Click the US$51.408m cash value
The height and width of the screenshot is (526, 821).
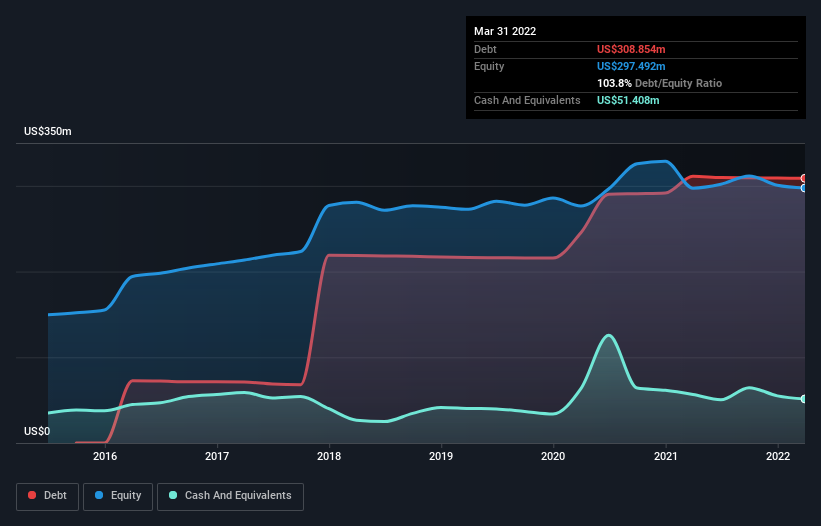(x=628, y=100)
